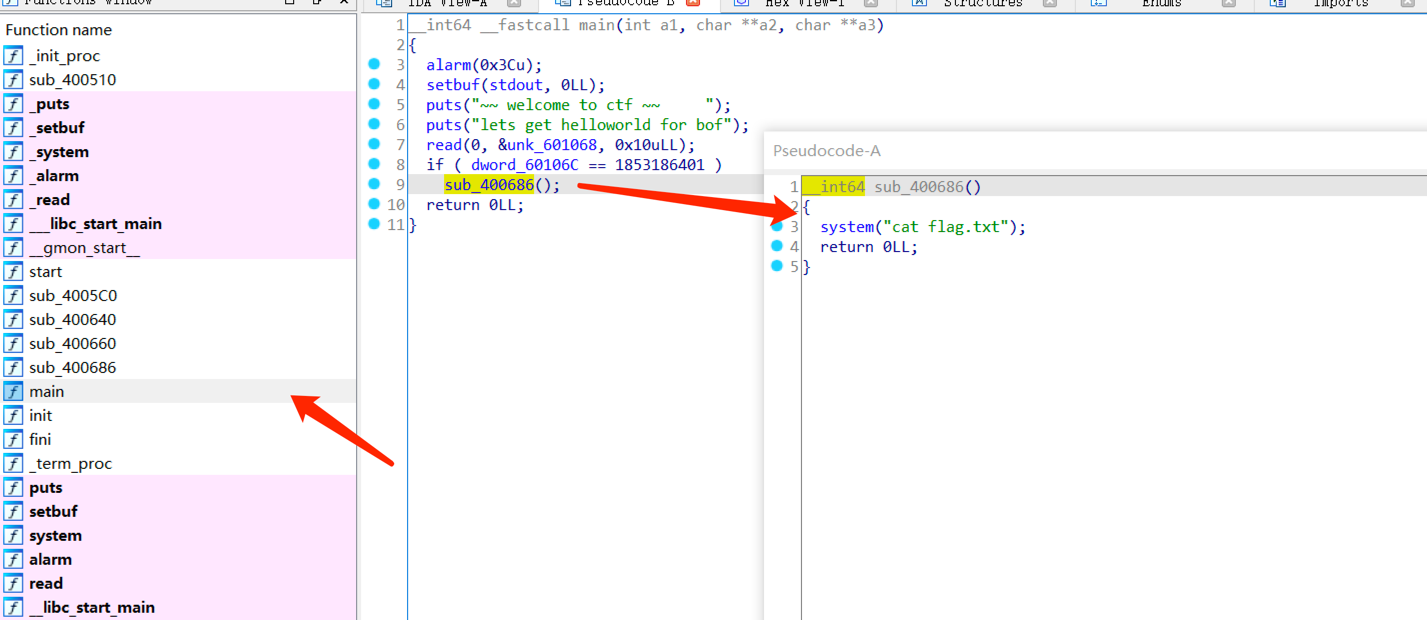
Task: Close the Pseudocode-B tab with red X
Action: (692, 4)
